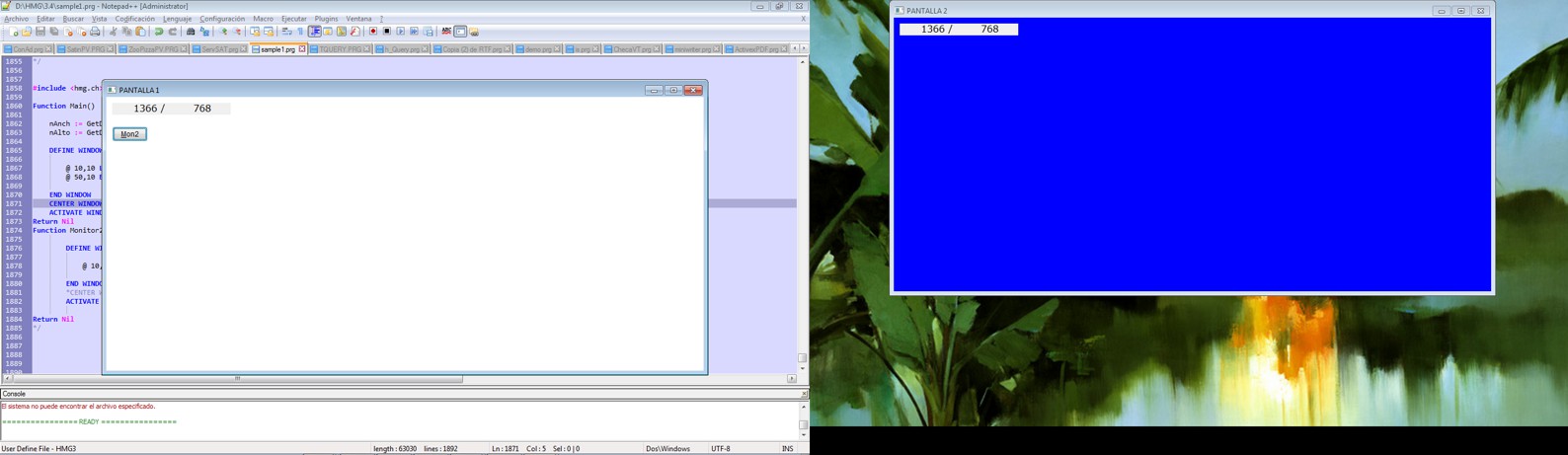Click the Print toolbar icon
Viewport: 1568px width, 455px height.
click(95, 32)
